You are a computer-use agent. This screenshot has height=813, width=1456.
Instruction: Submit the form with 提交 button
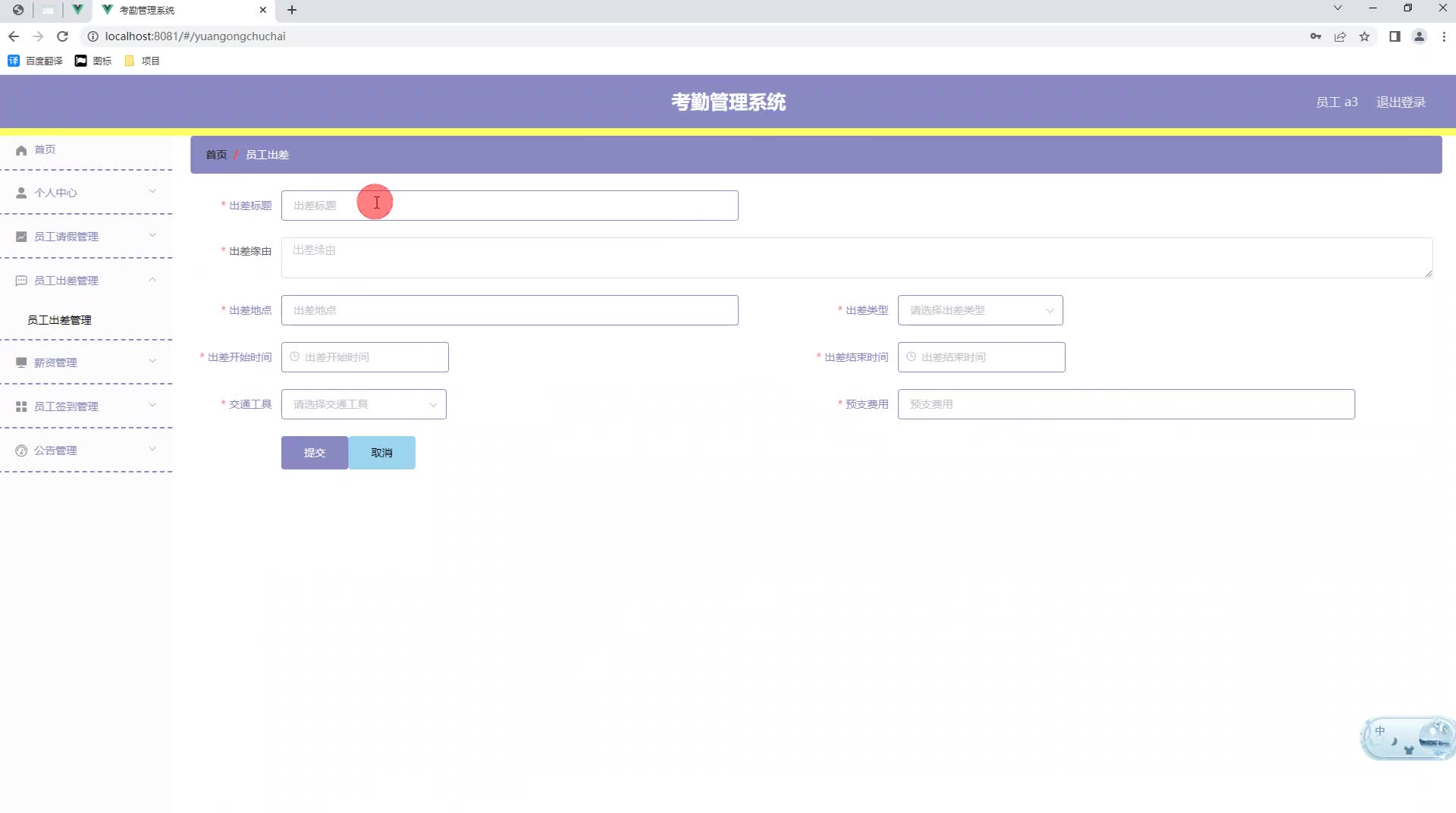(x=314, y=452)
